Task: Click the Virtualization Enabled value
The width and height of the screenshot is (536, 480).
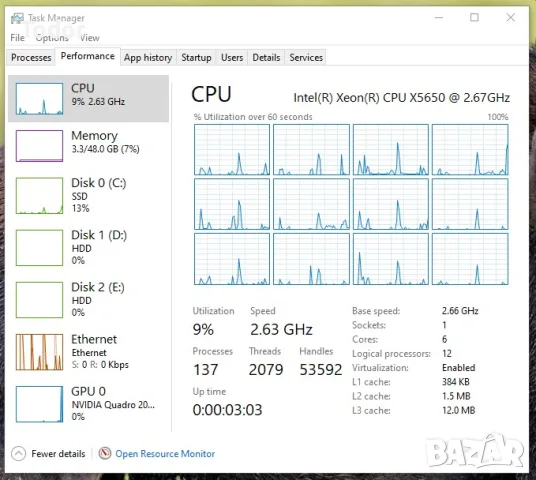Action: [458, 368]
